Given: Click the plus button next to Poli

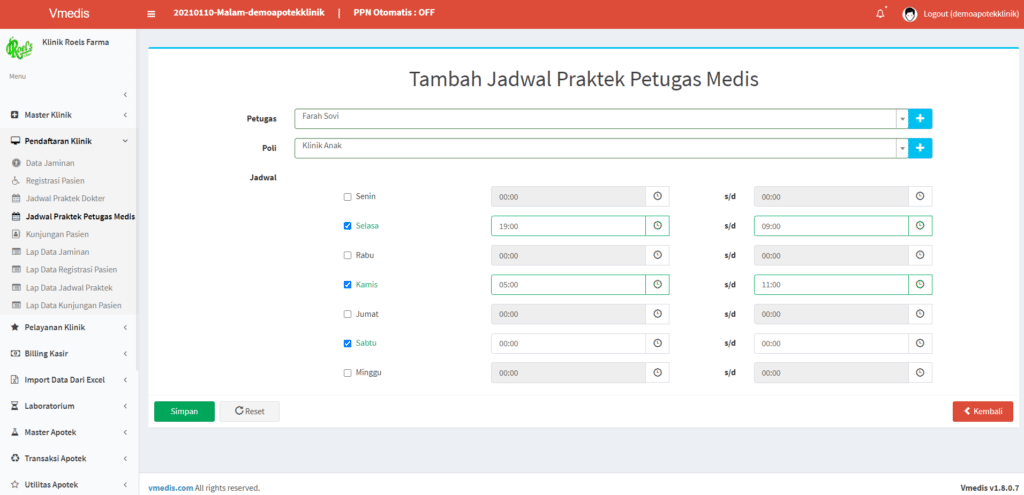Looking at the screenshot, I should (x=920, y=148).
